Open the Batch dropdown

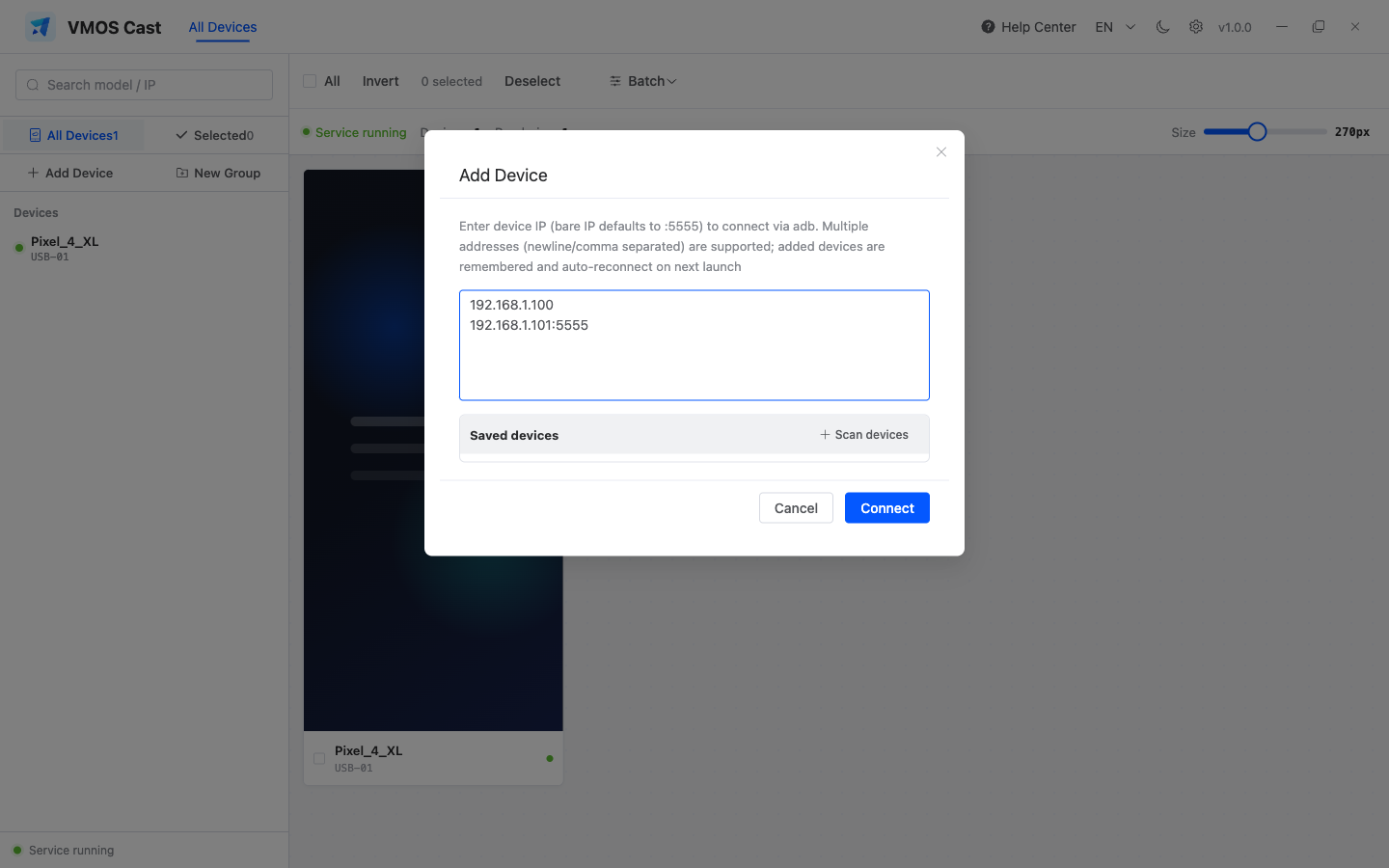643,81
